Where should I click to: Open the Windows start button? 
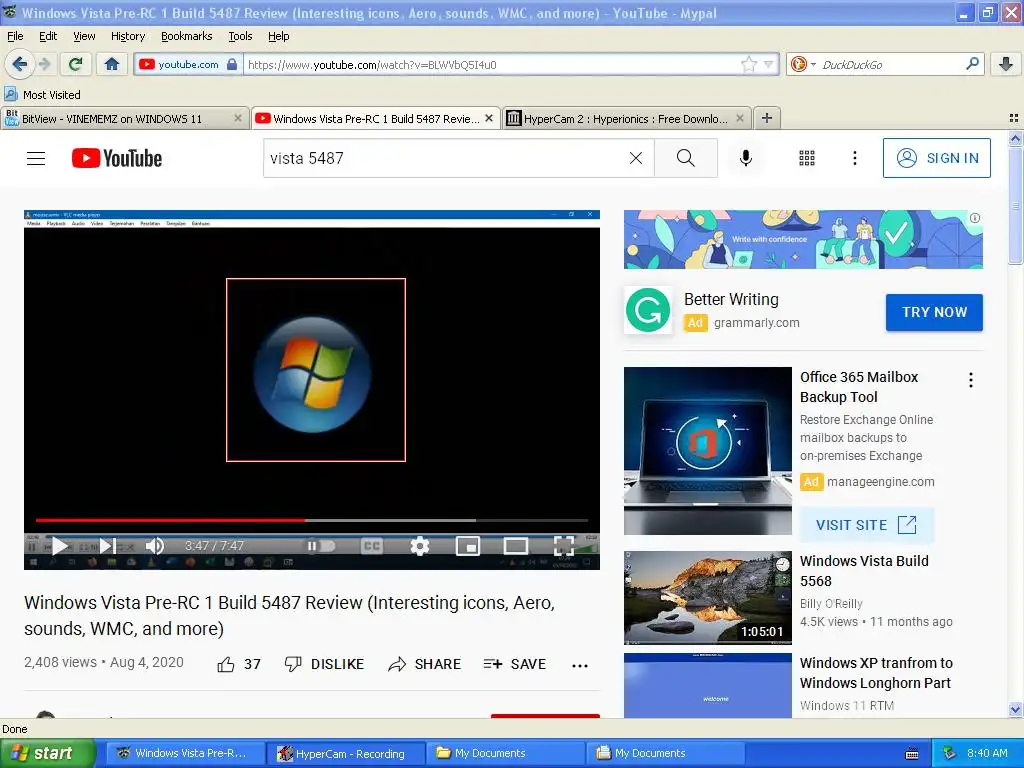[47, 753]
